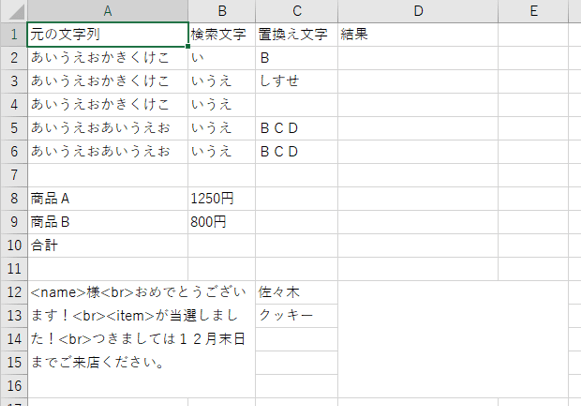Click cell A1 '元の文字列'
Image resolution: width=581 pixels, height=406 pixels.
[x=107, y=34]
